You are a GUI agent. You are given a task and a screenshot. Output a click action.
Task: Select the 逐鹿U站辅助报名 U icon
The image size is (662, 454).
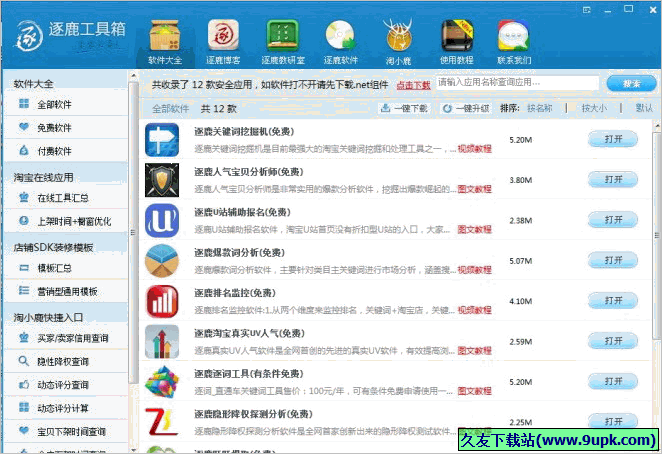pos(162,220)
